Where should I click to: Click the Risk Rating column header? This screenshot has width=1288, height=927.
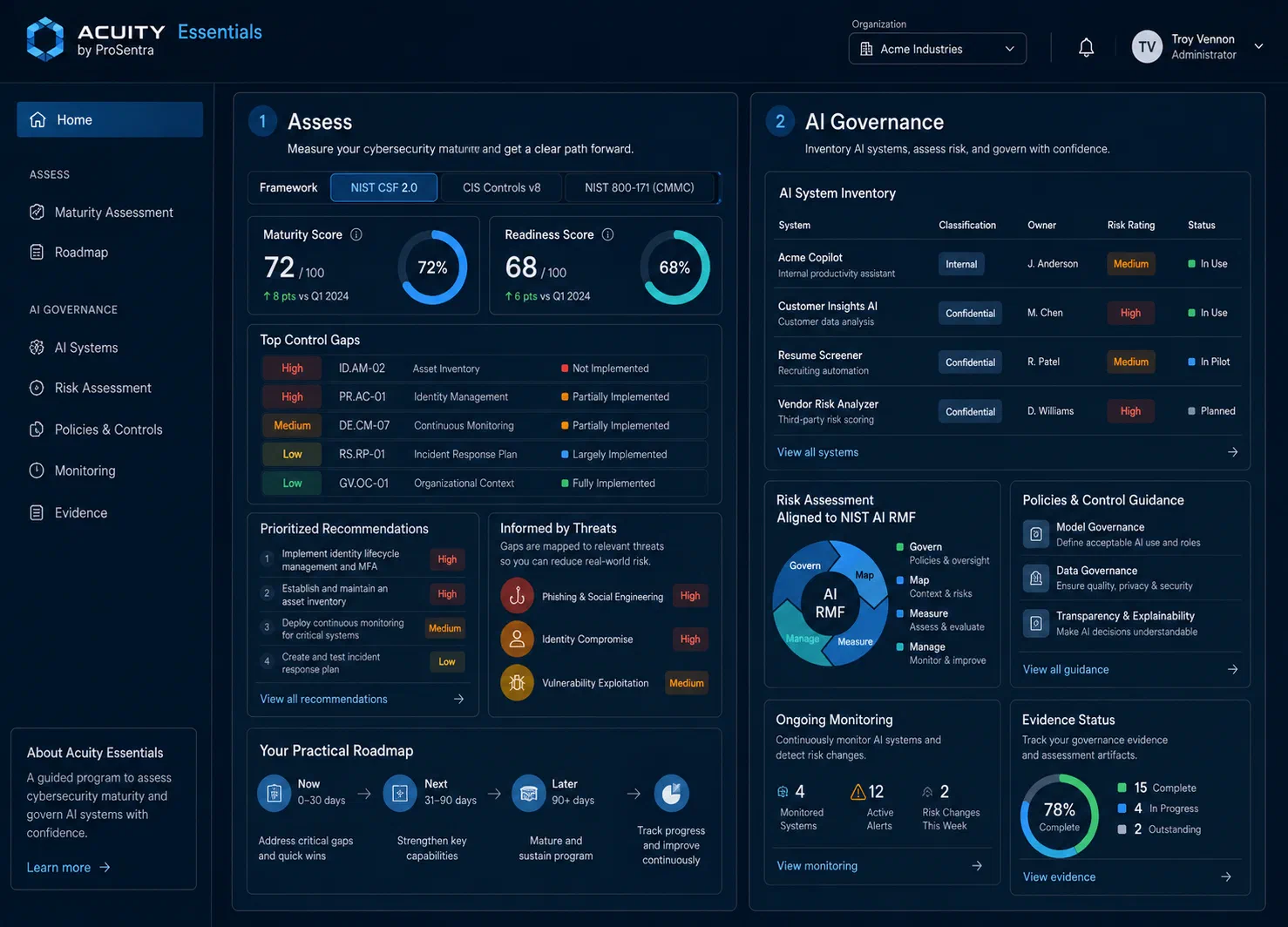(x=1131, y=225)
